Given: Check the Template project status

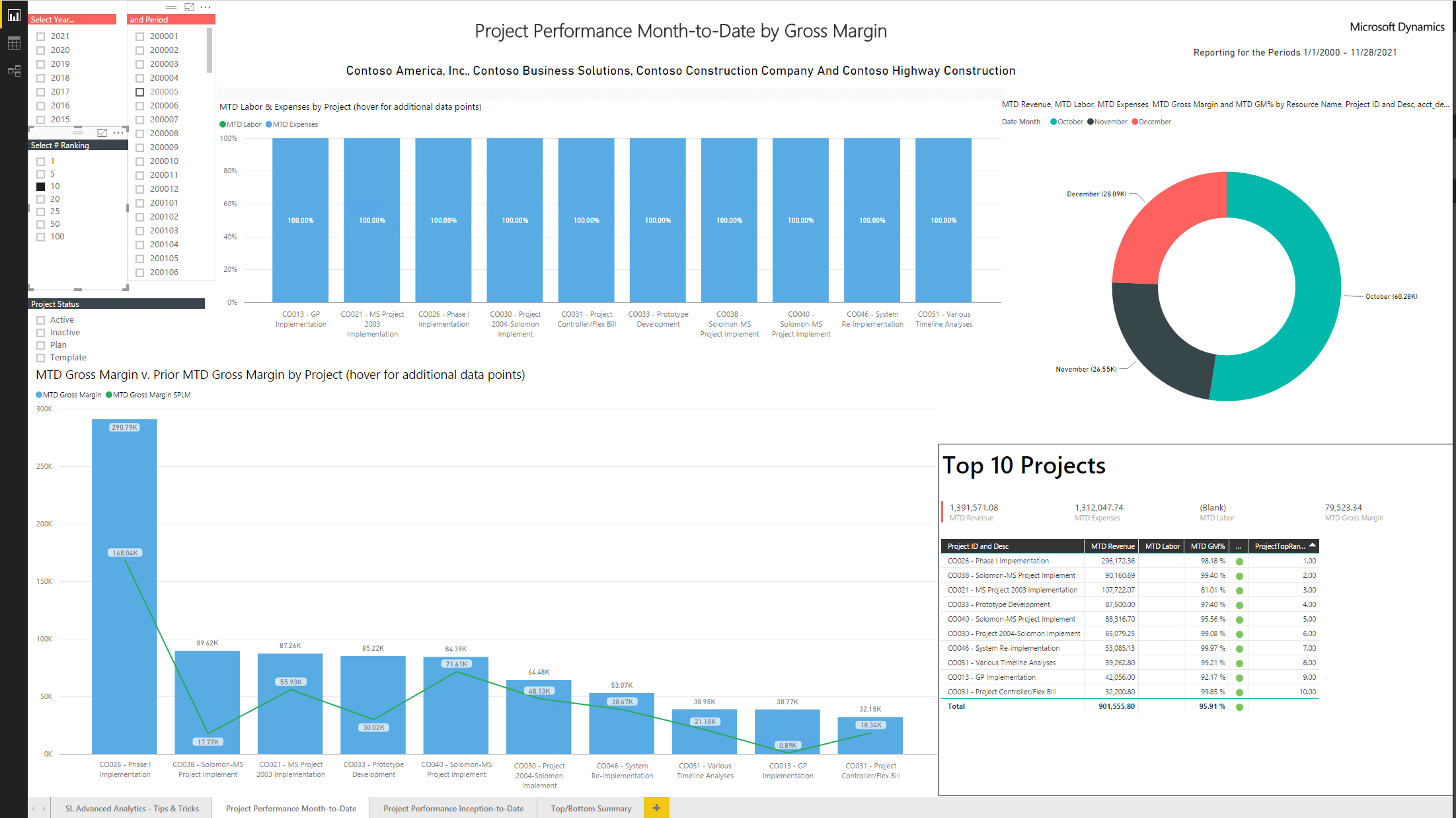Looking at the screenshot, I should (x=41, y=358).
